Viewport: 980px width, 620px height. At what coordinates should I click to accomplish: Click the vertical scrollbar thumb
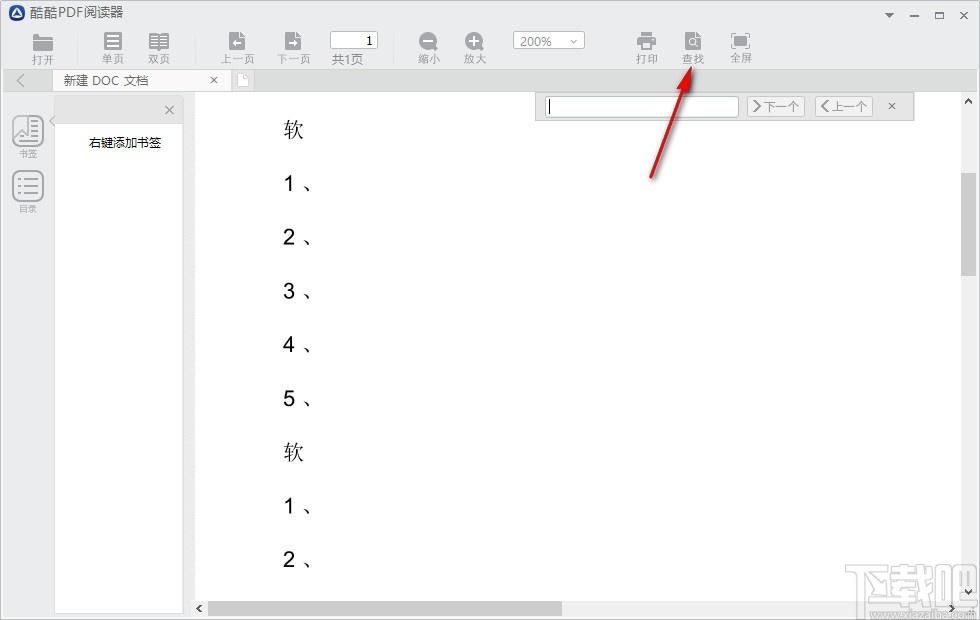[x=968, y=224]
